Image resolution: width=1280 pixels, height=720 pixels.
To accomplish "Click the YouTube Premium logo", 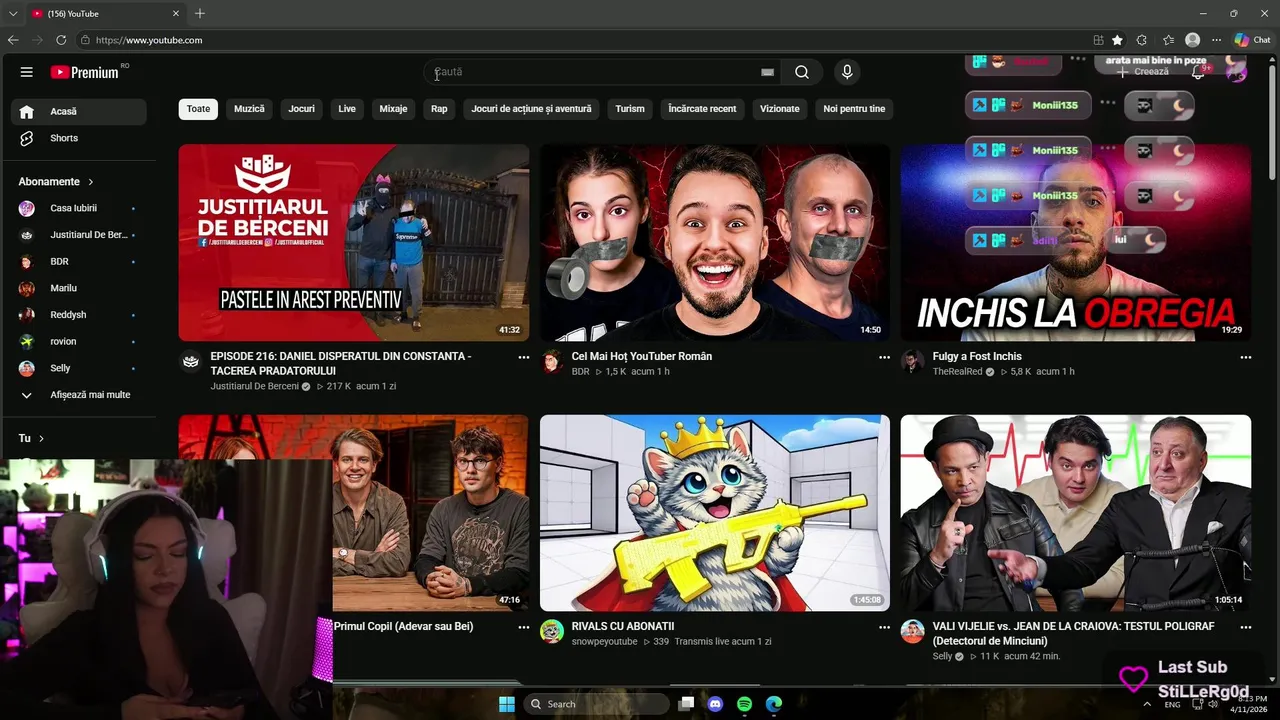I will click(85, 72).
